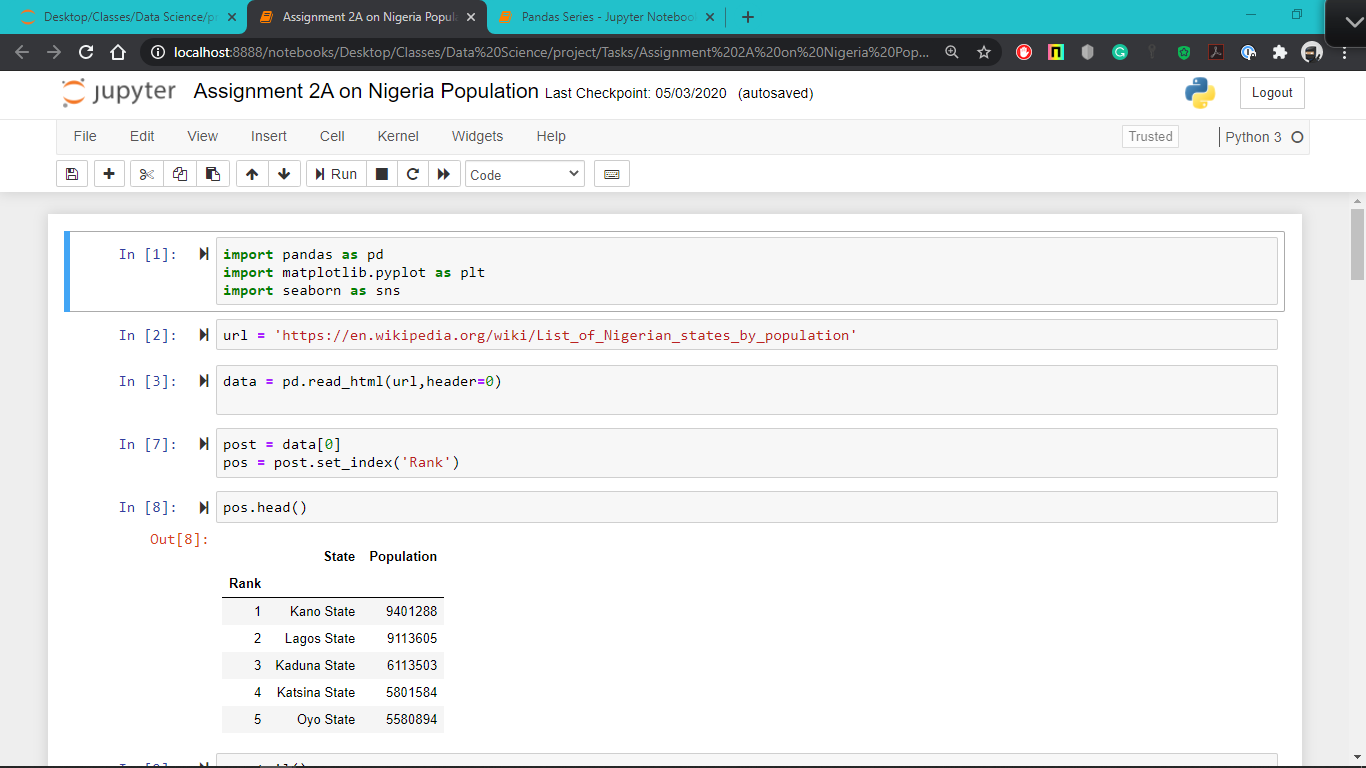1366x768 pixels.
Task: Open Jupyter dashboard via the logo
Action: (x=119, y=91)
